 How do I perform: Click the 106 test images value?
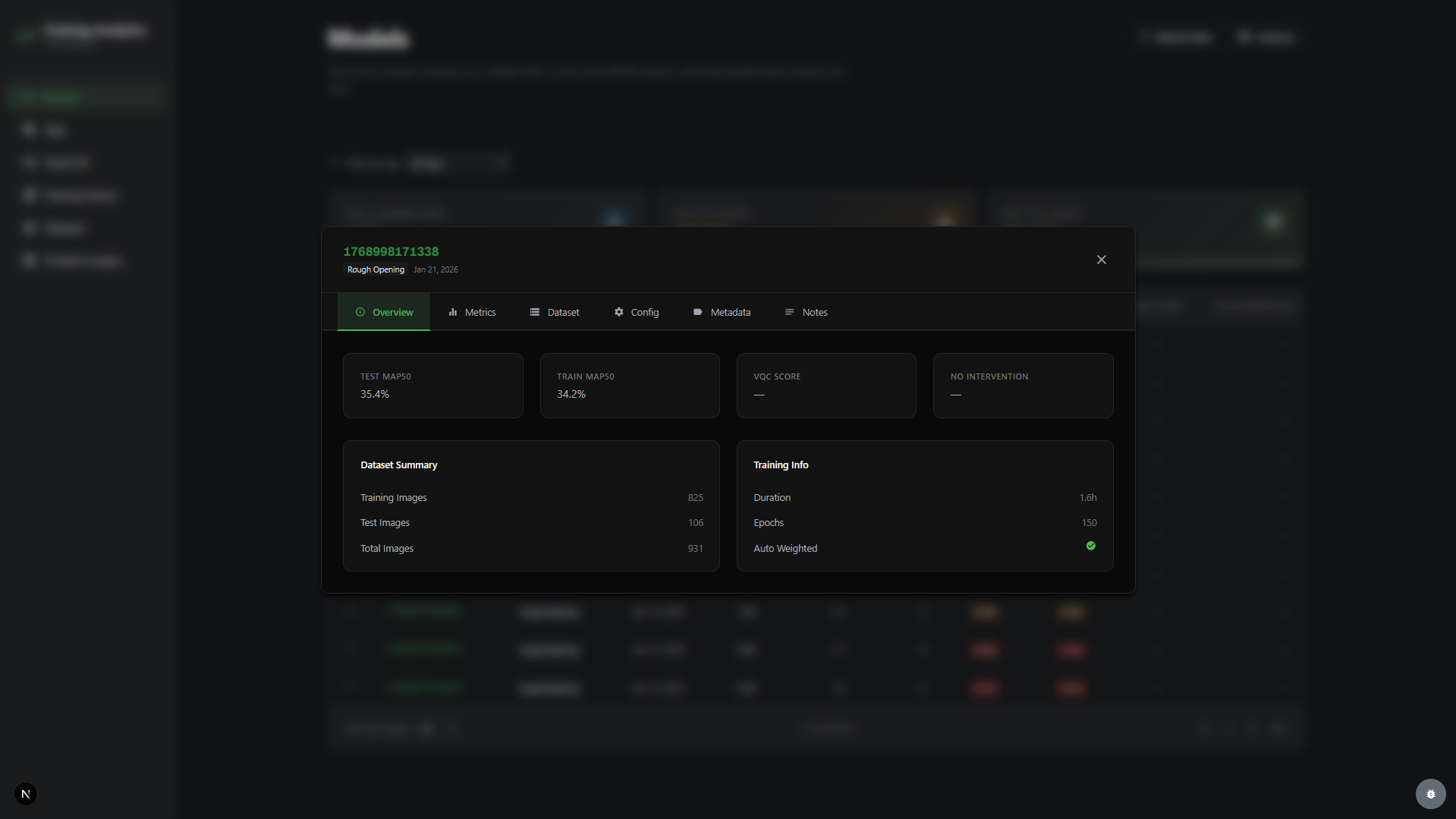pos(696,523)
